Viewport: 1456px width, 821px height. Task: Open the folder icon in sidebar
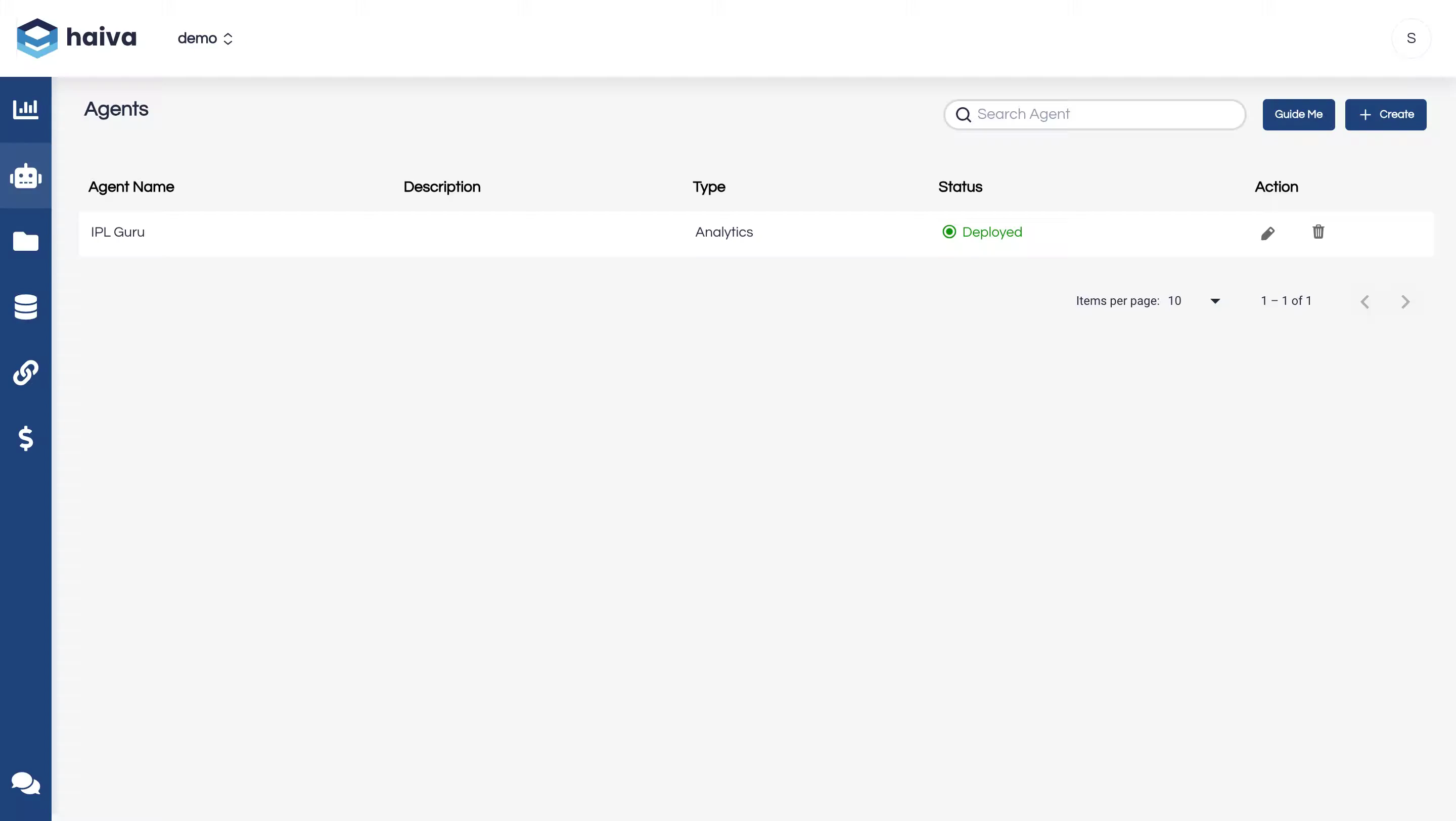point(25,241)
